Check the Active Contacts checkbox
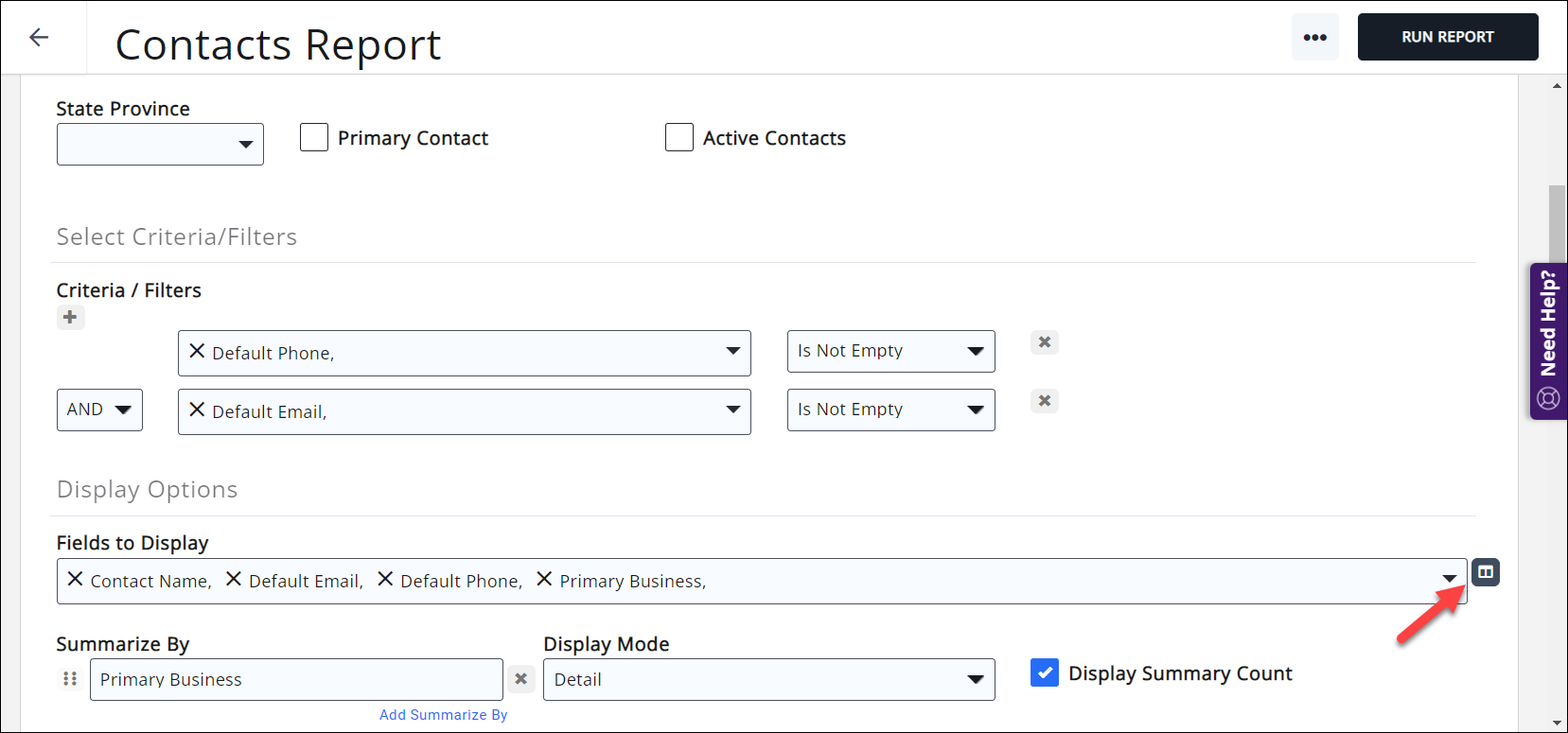The image size is (1568, 733). click(x=679, y=138)
